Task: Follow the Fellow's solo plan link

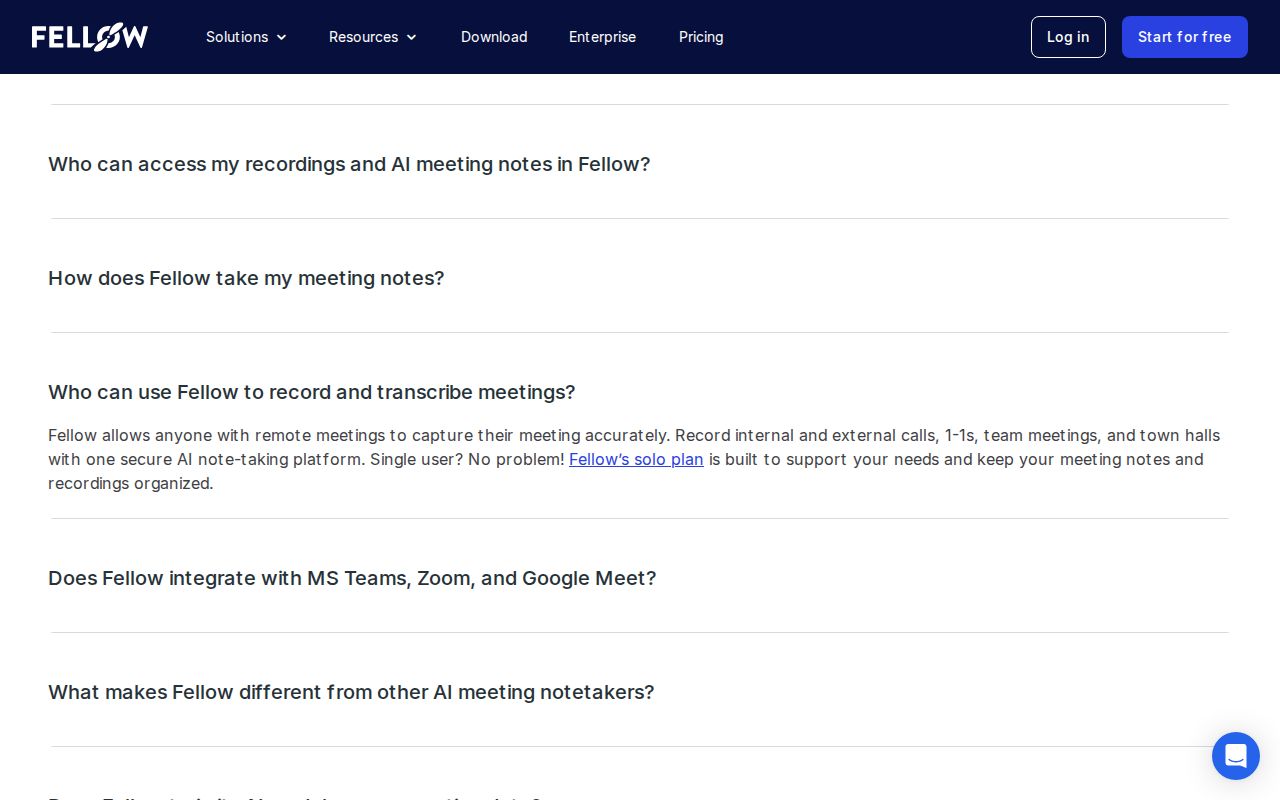Action: (x=636, y=459)
